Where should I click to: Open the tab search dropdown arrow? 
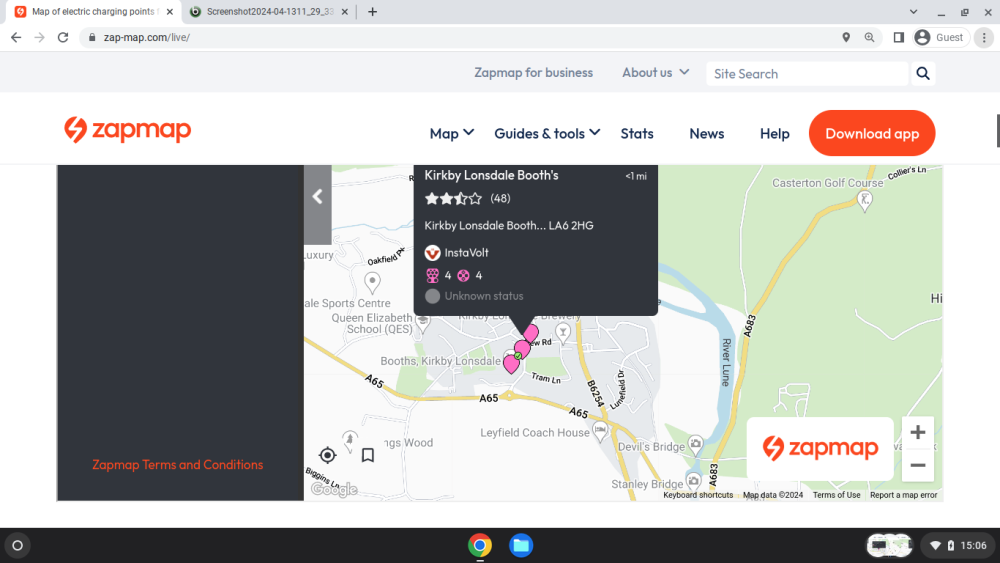click(913, 11)
